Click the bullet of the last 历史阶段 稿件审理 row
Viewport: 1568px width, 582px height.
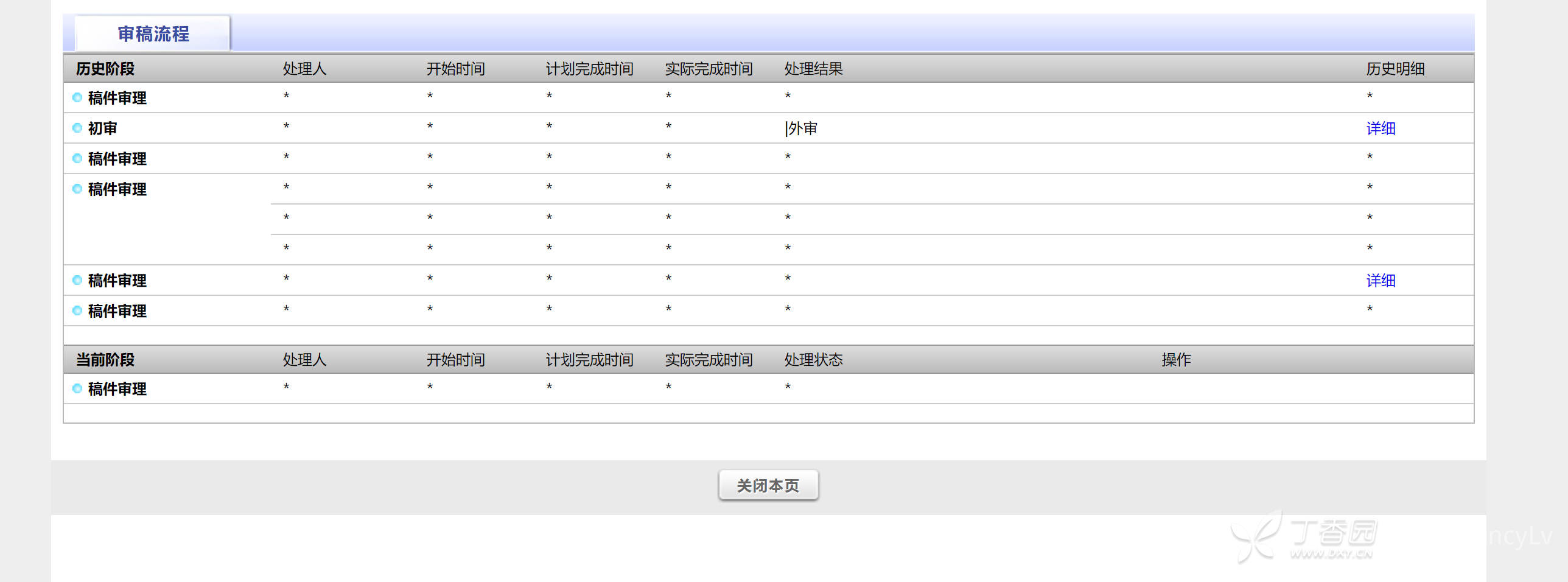[77, 310]
